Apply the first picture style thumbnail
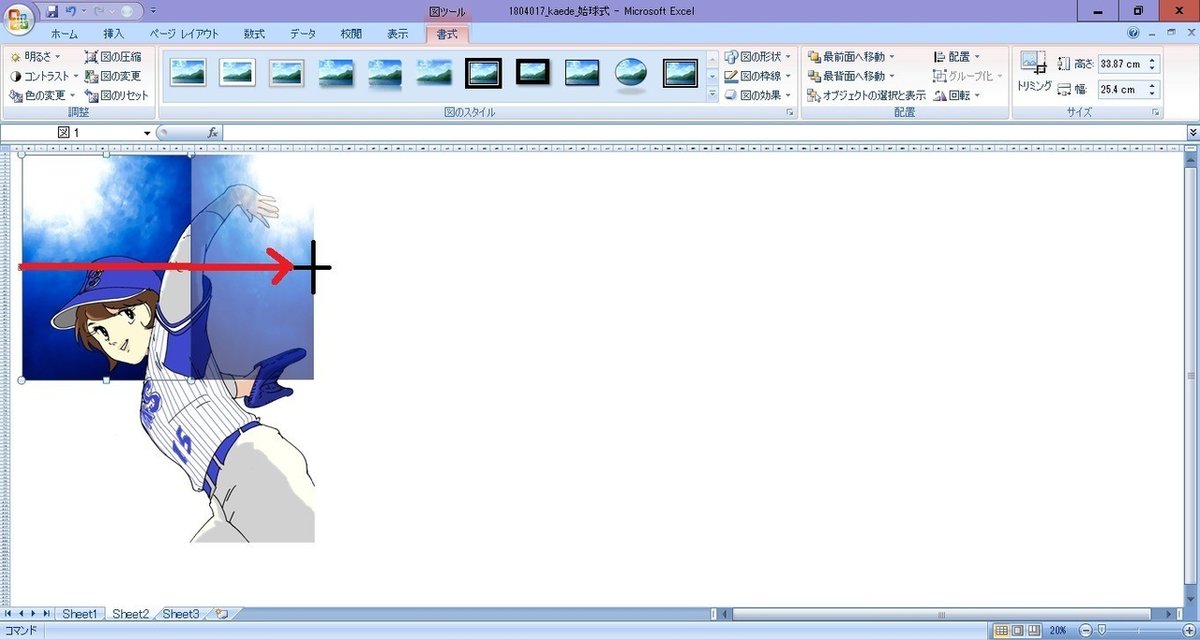 coord(188,72)
